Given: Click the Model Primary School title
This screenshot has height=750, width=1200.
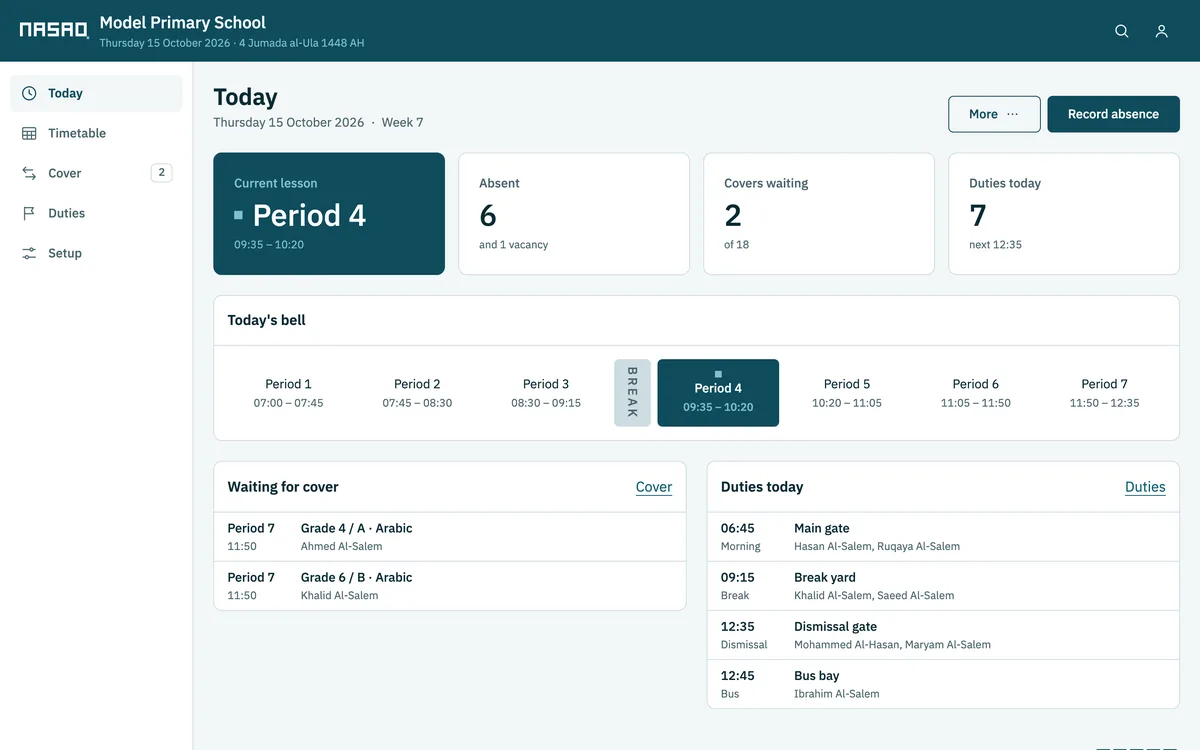Looking at the screenshot, I should click(183, 22).
